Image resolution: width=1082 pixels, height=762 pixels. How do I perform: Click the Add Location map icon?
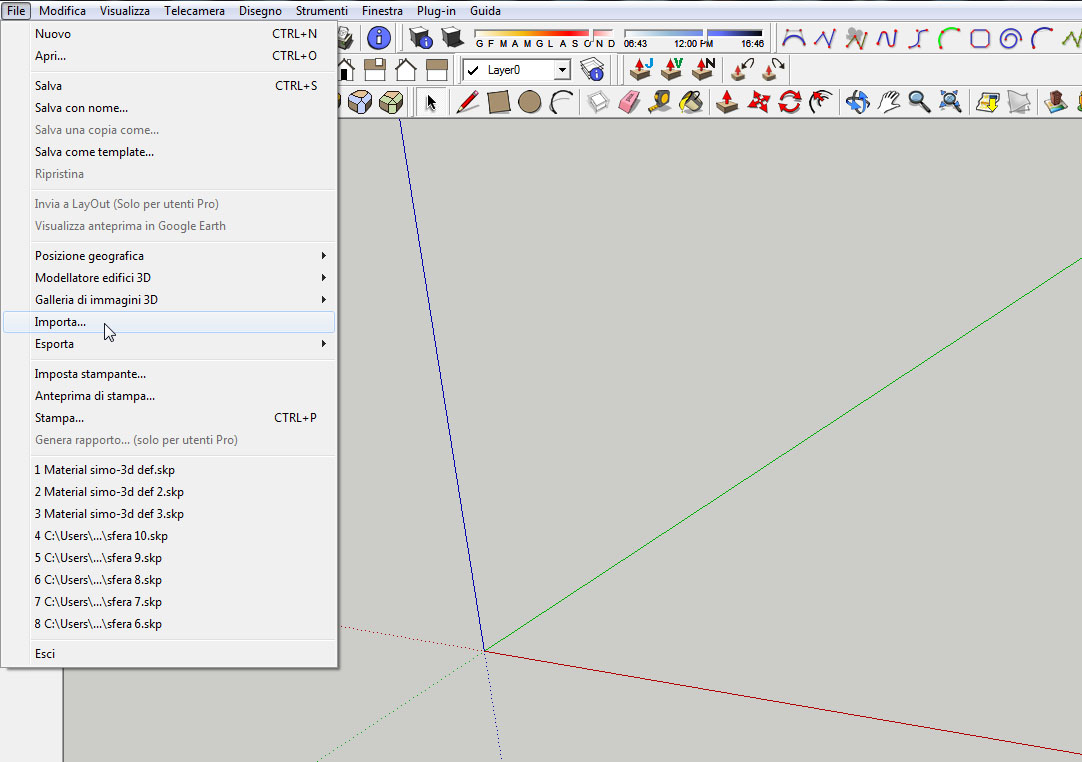987,102
